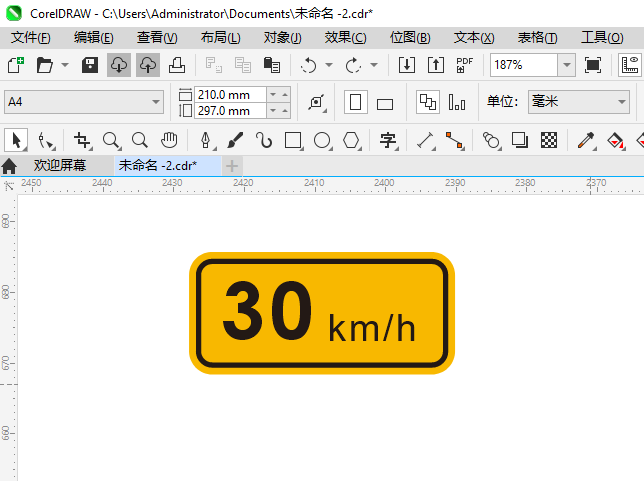Select the Connector tool
This screenshot has height=481, width=644.
coord(455,140)
